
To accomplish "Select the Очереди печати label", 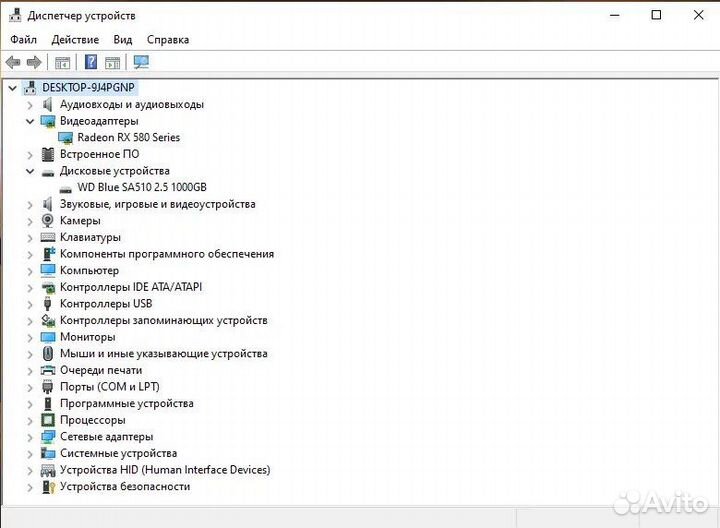I will coord(101,370).
